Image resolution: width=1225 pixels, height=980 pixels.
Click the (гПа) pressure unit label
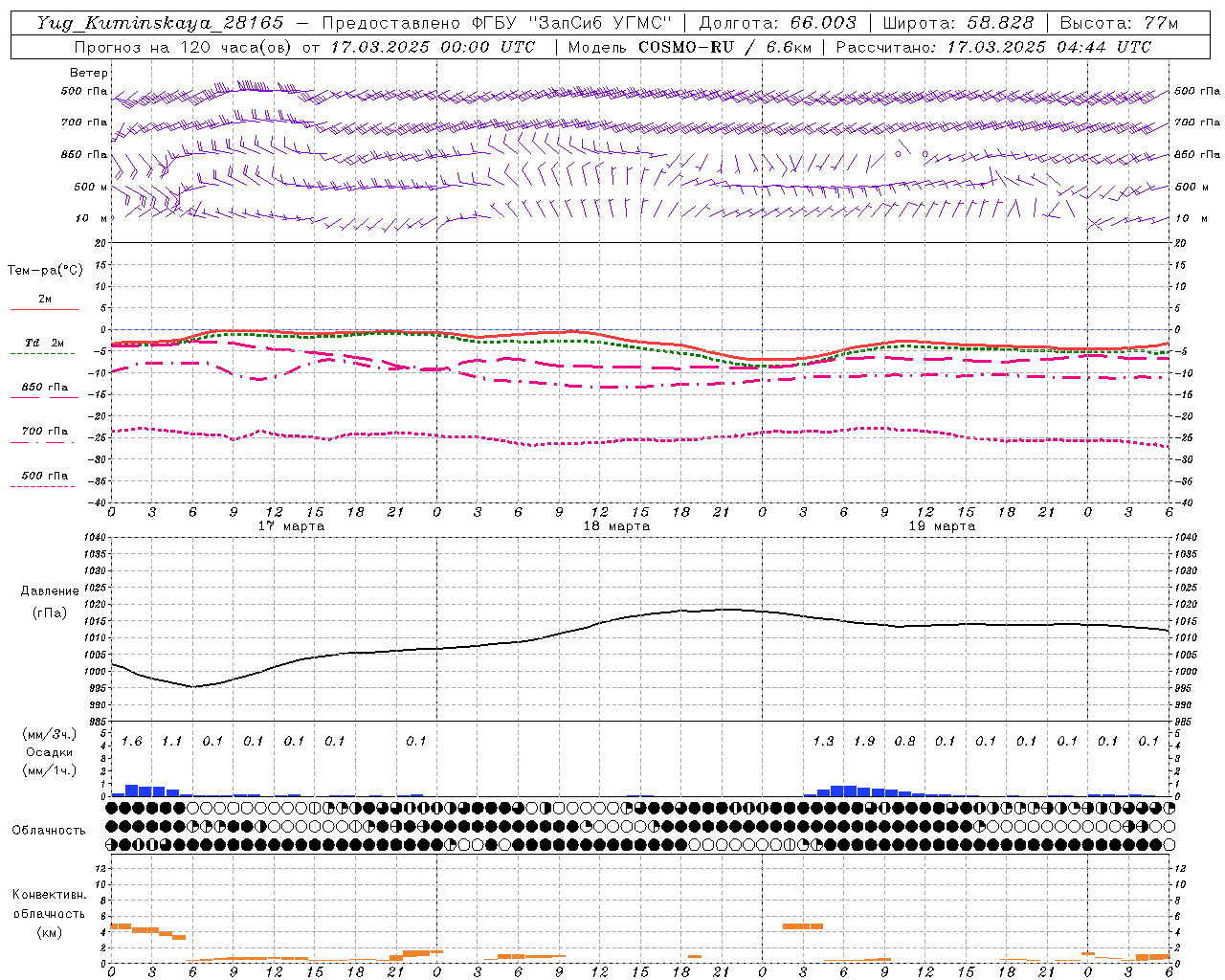tap(50, 612)
